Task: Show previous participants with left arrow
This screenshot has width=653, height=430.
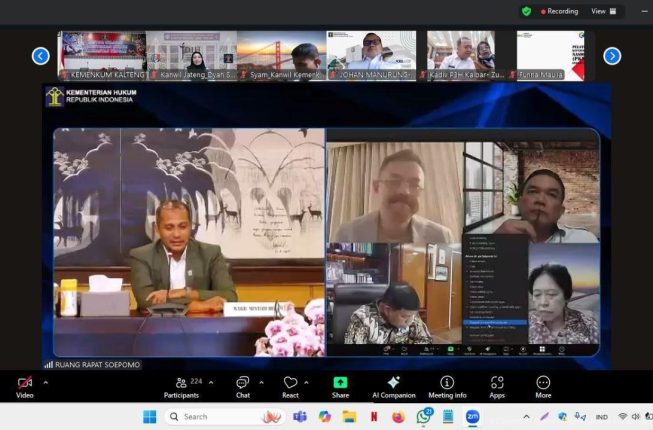Action: (41, 56)
